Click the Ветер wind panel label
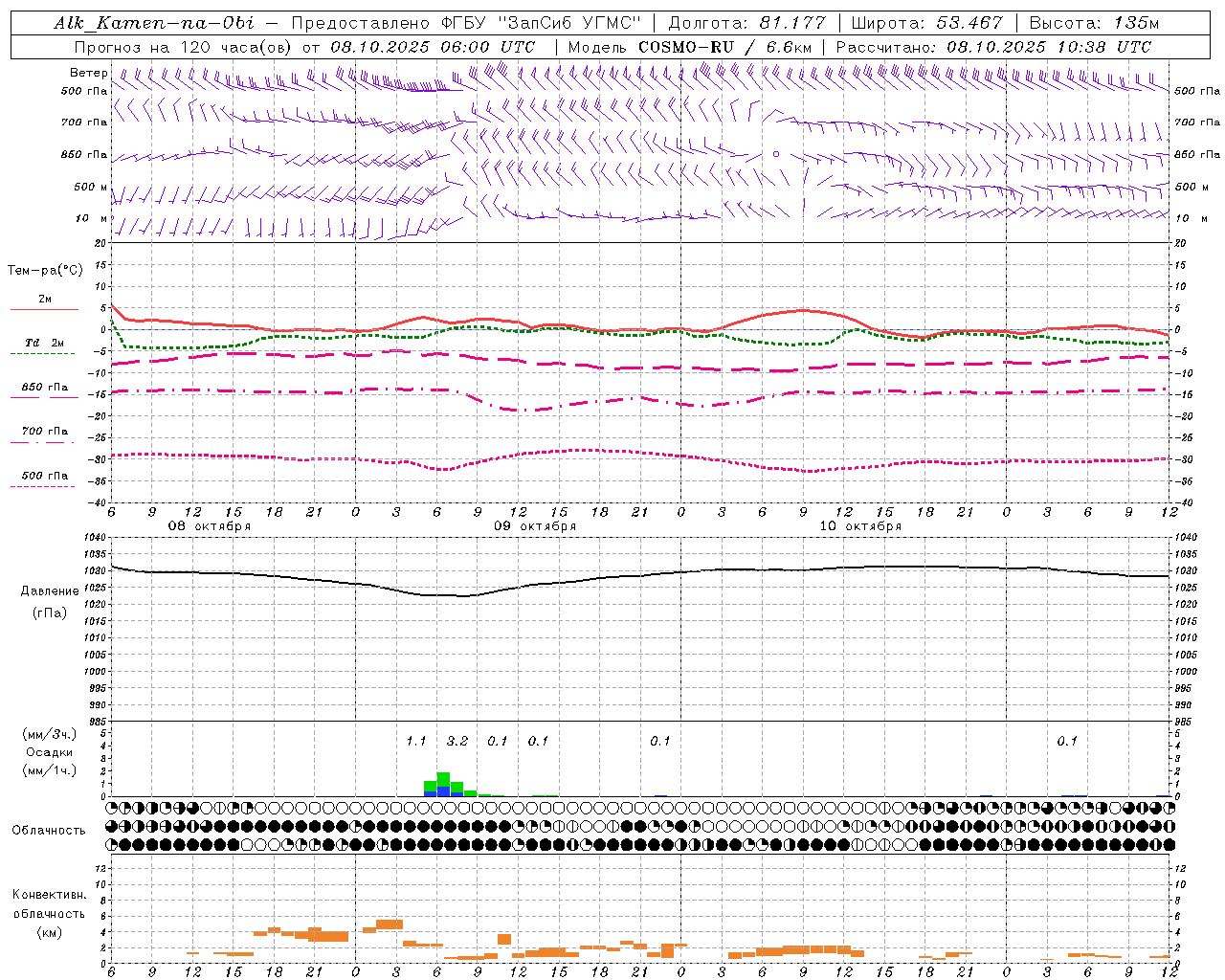This screenshot has height=980, width=1225. click(88, 73)
